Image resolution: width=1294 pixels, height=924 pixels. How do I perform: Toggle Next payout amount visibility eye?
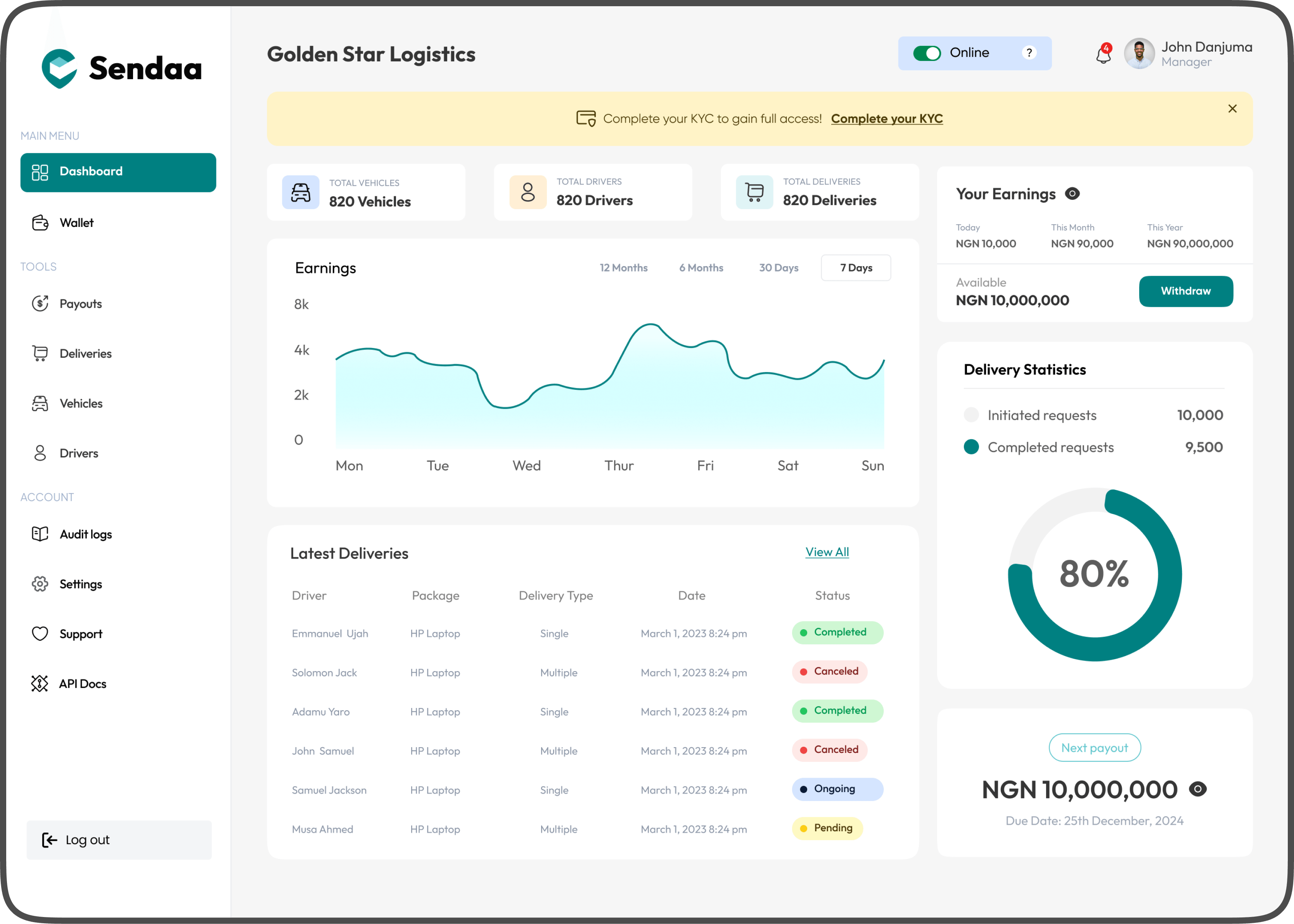pos(1197,789)
